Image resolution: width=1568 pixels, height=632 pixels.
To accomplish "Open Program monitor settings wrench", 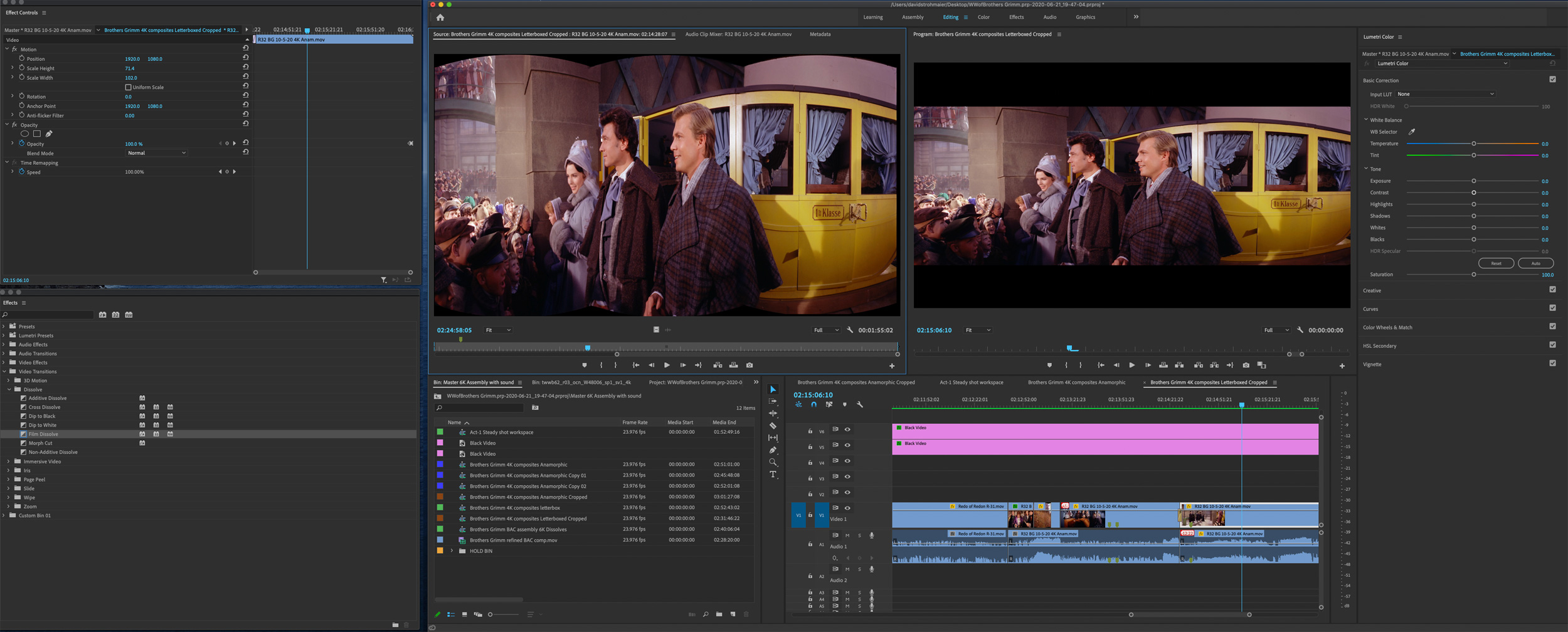I will [1300, 330].
